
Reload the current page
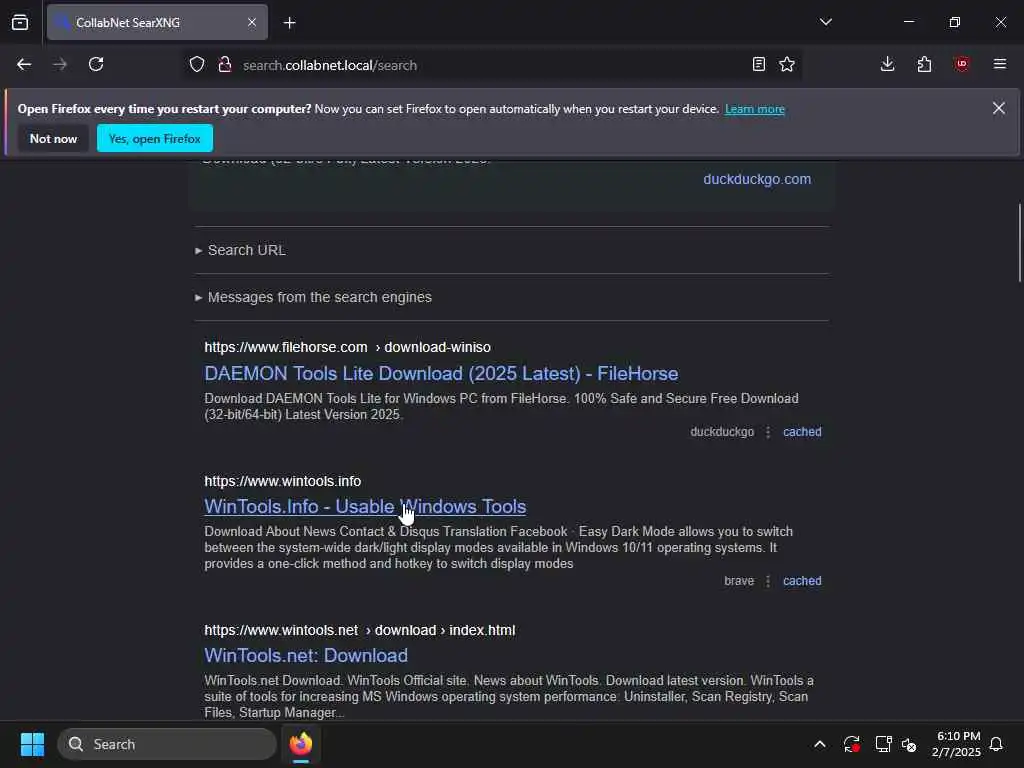coord(96,65)
